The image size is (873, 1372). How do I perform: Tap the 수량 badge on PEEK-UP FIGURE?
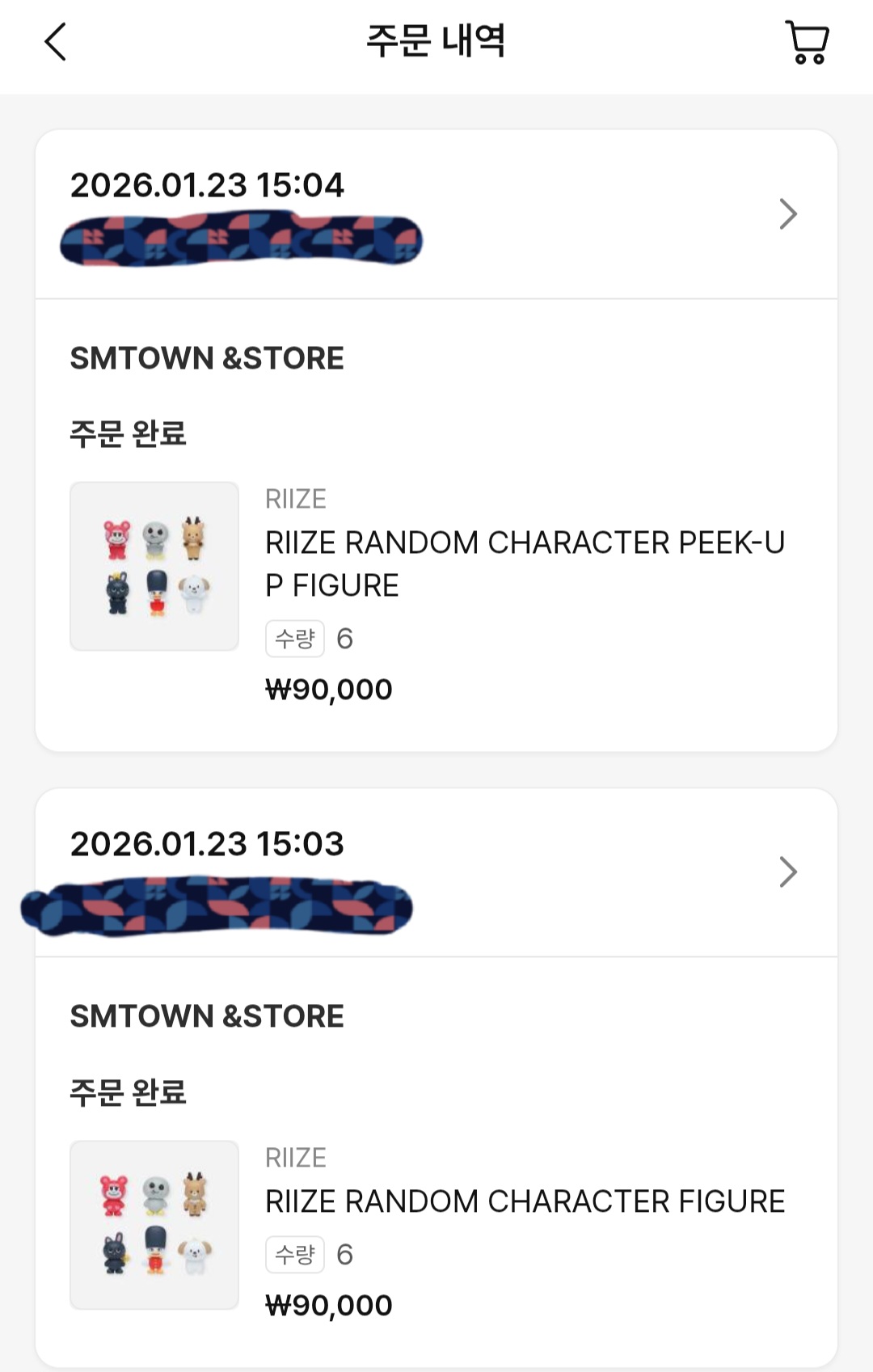coord(295,639)
